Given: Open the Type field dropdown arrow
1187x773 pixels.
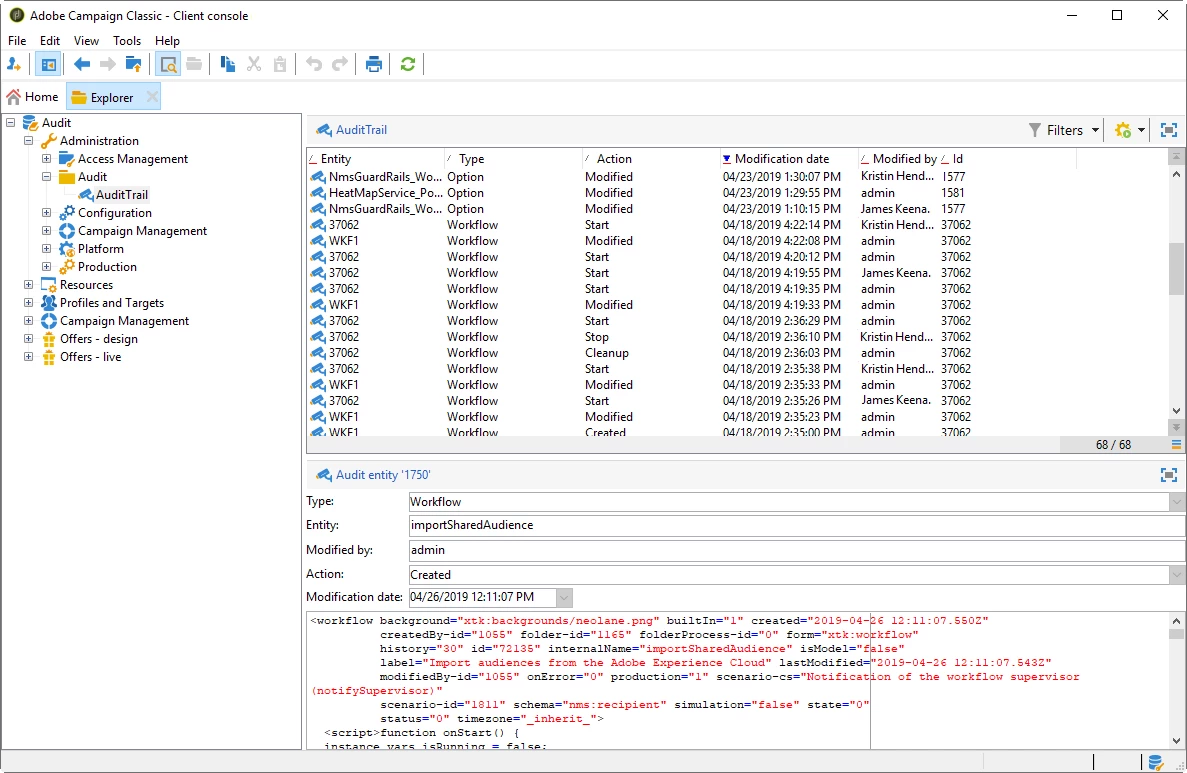Looking at the screenshot, I should tap(1176, 502).
